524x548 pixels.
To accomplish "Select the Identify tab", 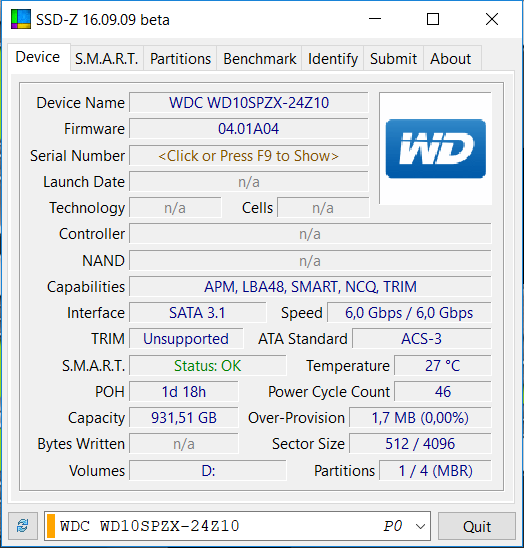I will tap(333, 59).
